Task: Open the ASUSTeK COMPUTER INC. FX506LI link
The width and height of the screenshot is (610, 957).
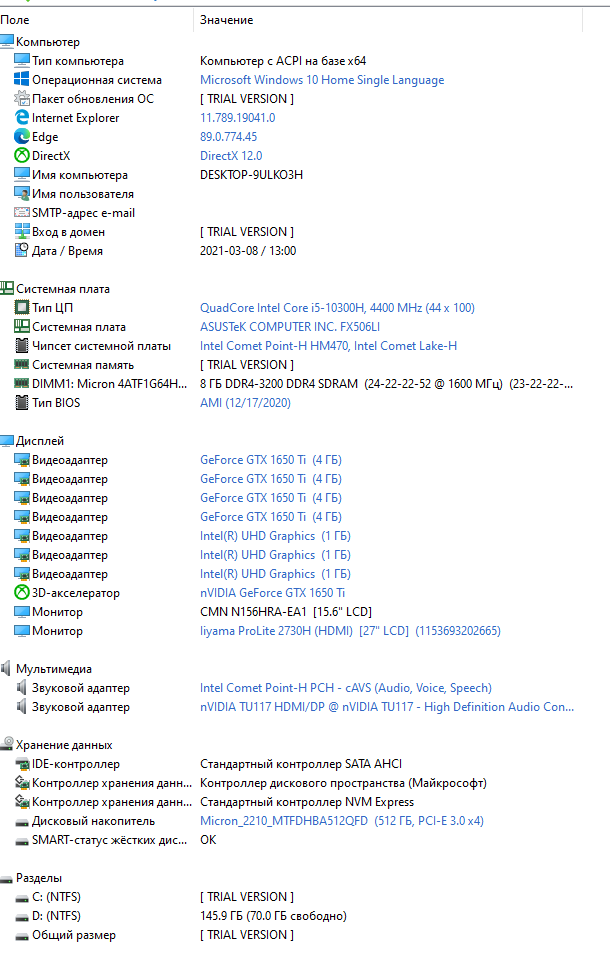Action: click(x=289, y=326)
